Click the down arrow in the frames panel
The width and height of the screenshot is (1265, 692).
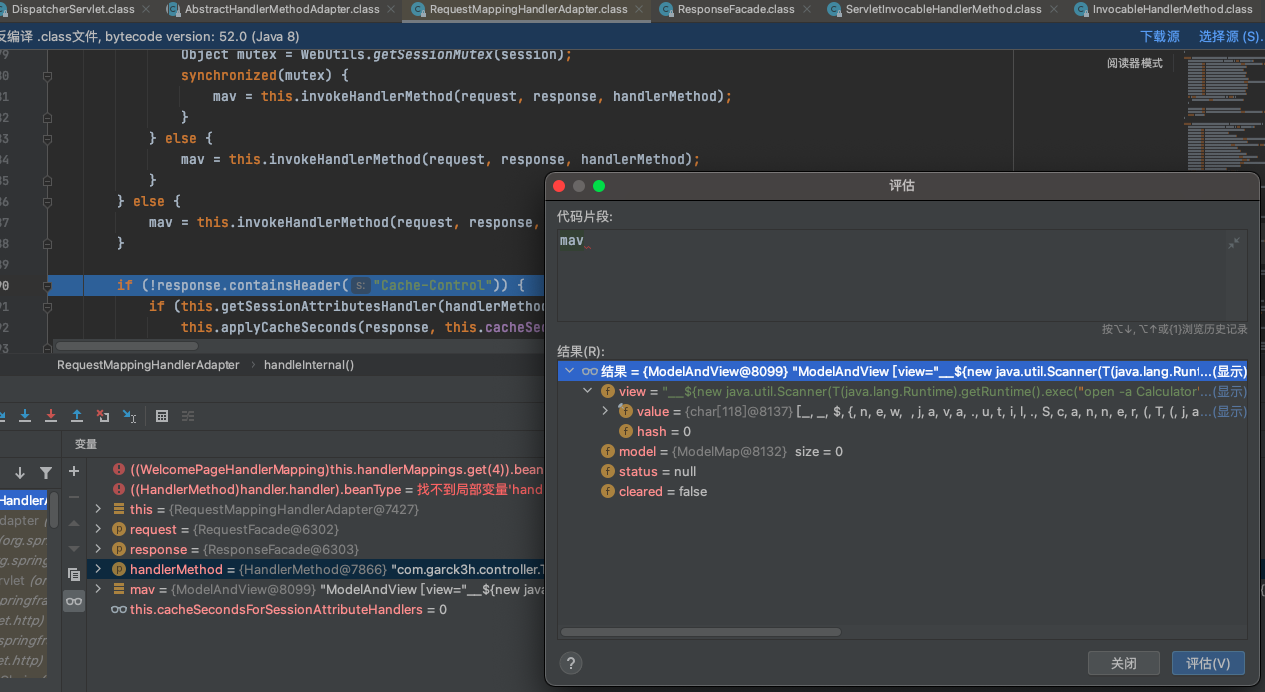coord(19,472)
